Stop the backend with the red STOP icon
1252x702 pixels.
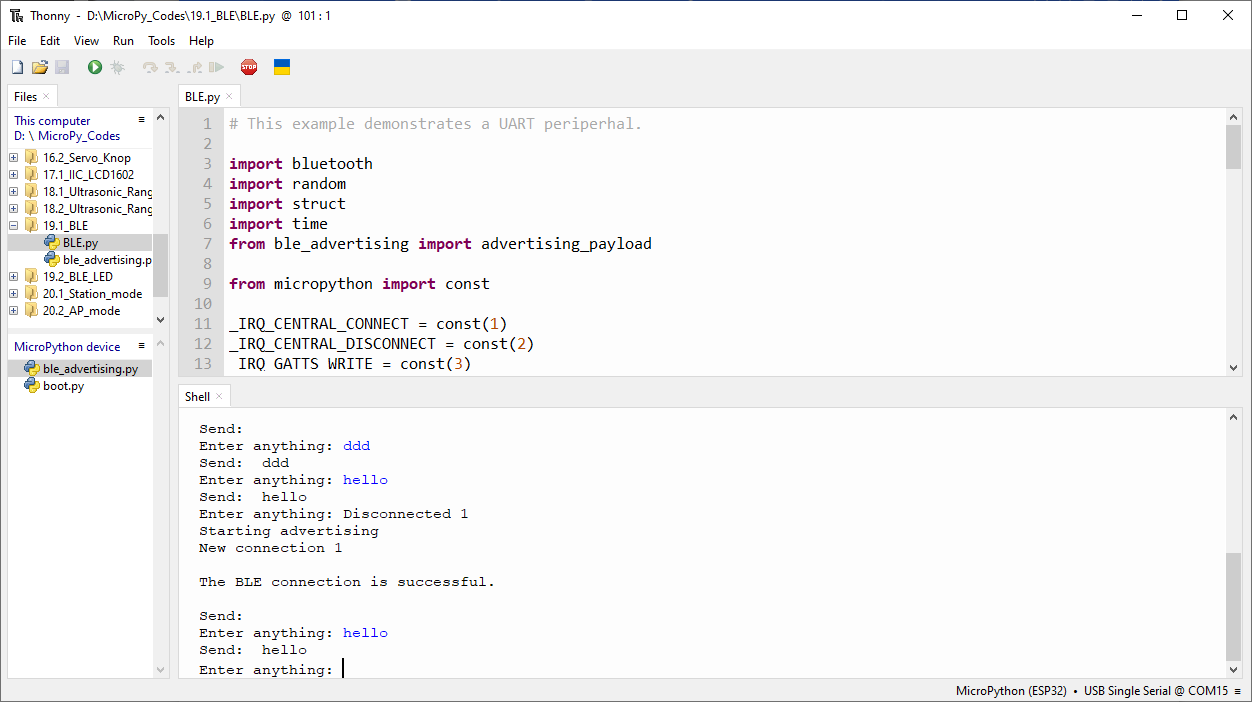(249, 67)
